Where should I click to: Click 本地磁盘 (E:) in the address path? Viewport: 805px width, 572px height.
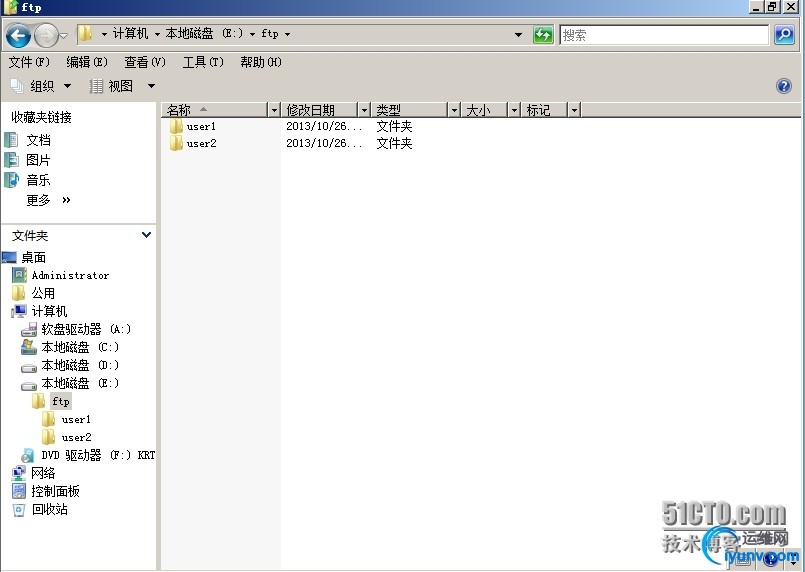coord(204,34)
